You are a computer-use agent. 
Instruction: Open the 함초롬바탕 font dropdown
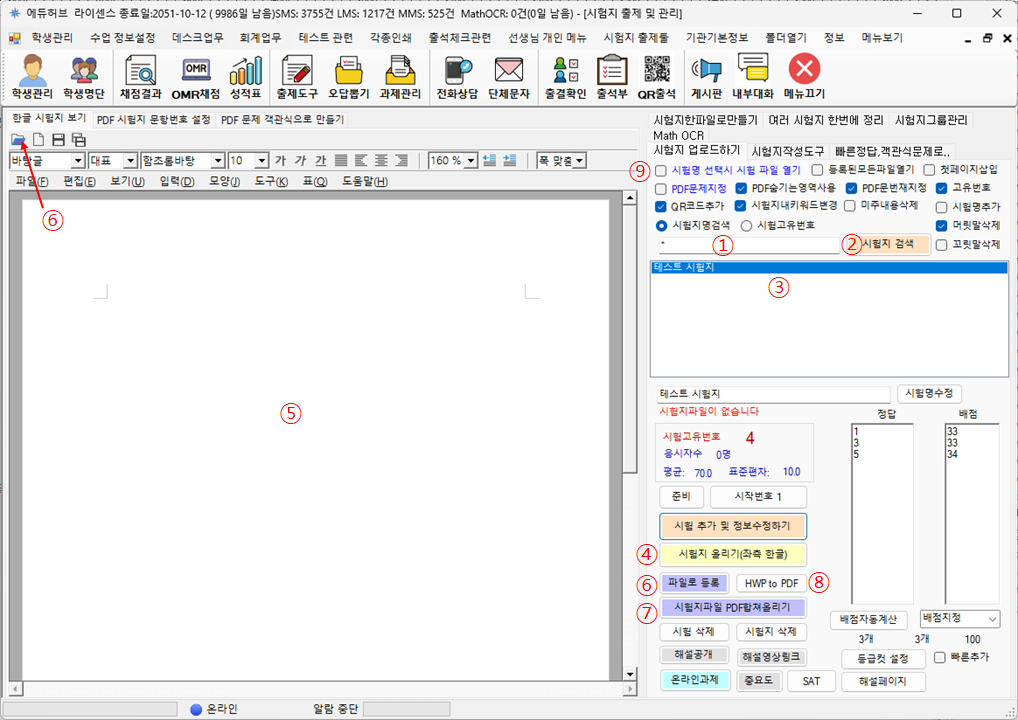(217, 160)
